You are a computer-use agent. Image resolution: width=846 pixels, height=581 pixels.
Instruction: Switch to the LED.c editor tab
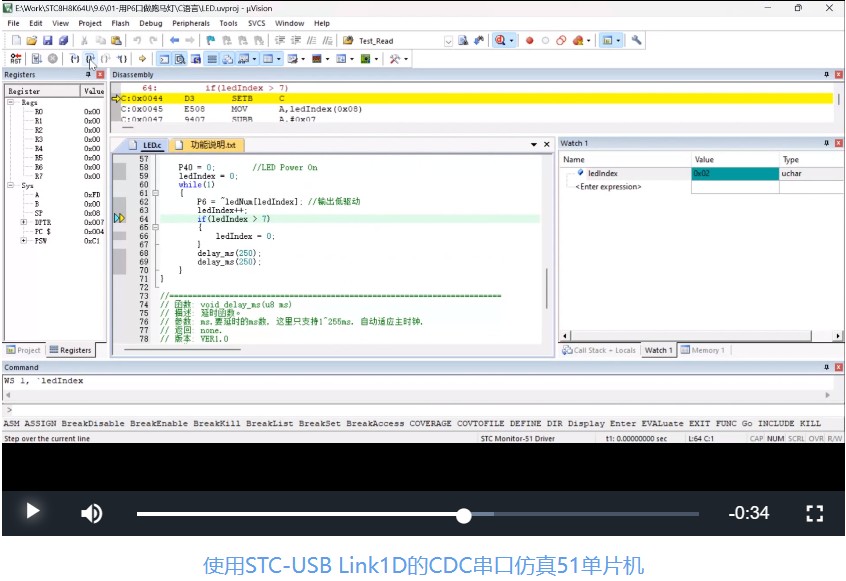coord(146,145)
